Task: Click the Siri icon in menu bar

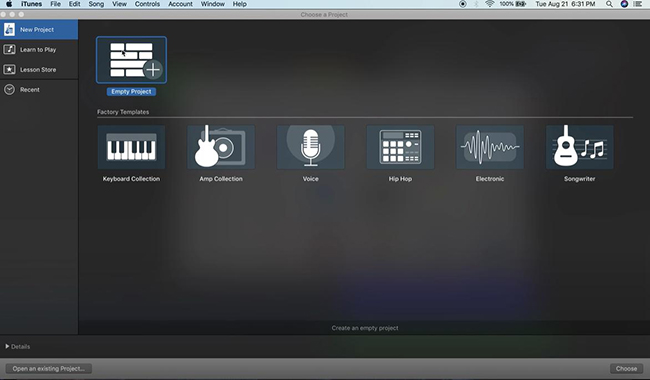Action: click(624, 4)
